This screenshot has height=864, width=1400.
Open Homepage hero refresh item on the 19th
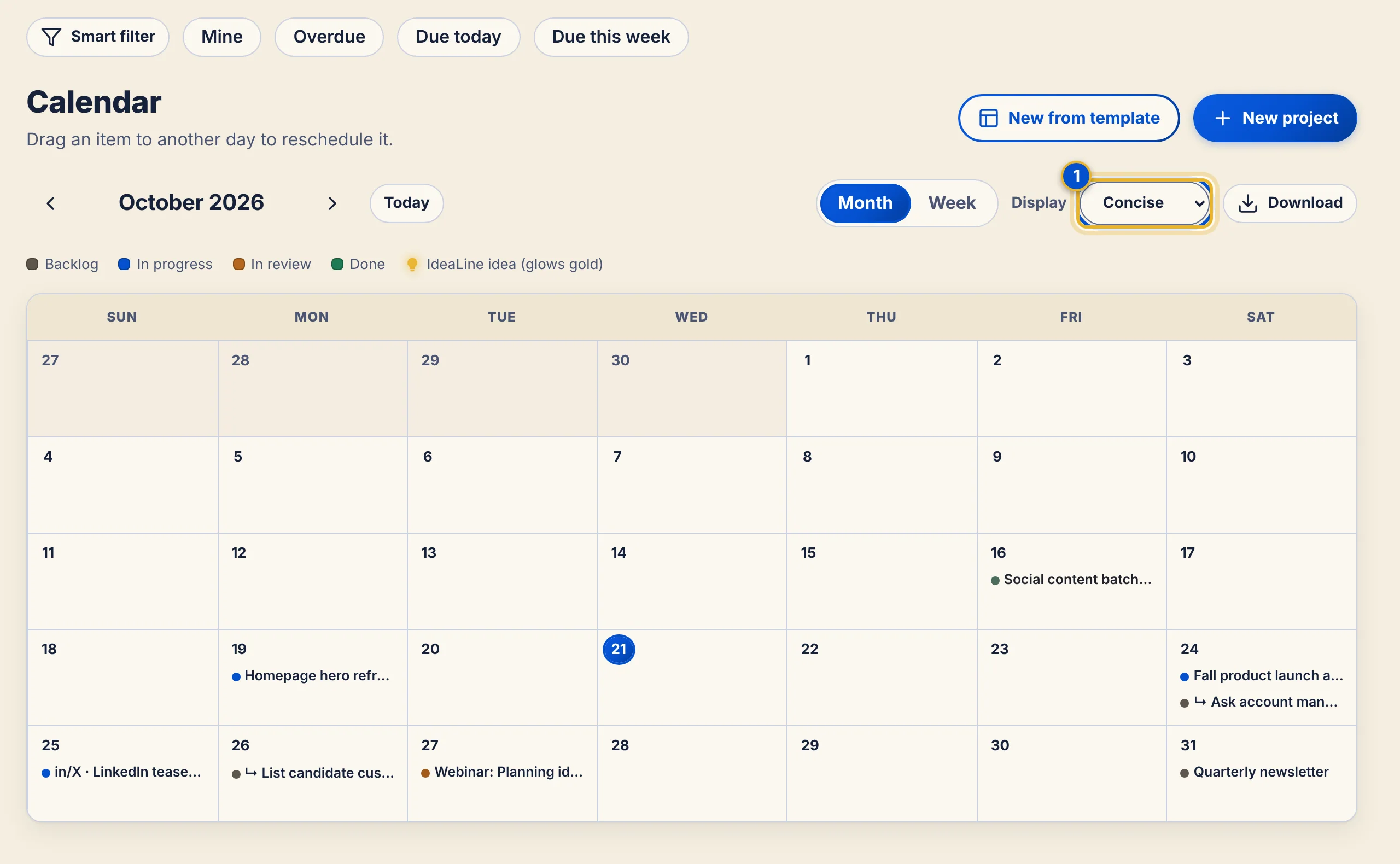click(x=311, y=675)
